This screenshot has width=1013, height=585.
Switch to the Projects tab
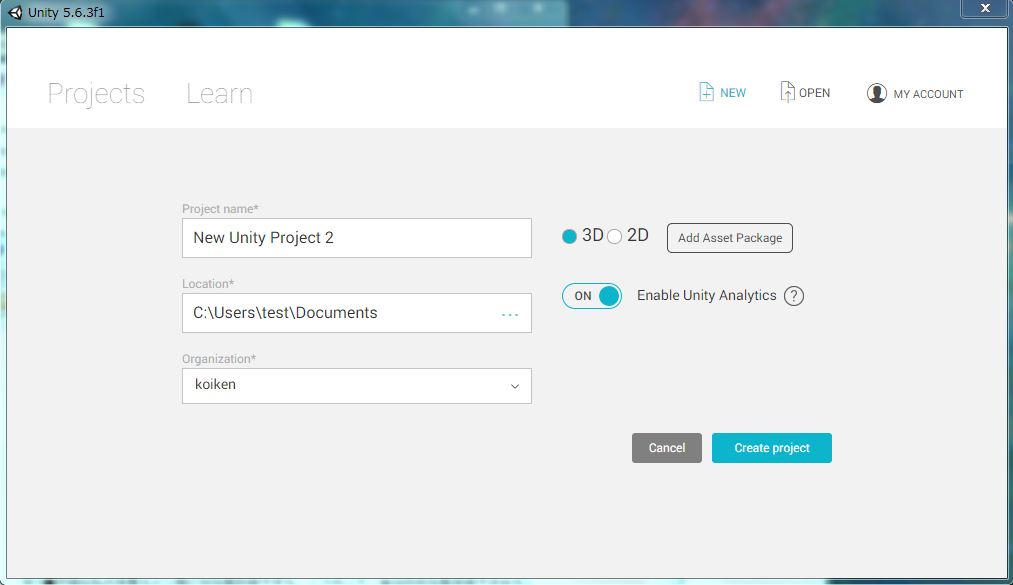click(x=96, y=94)
